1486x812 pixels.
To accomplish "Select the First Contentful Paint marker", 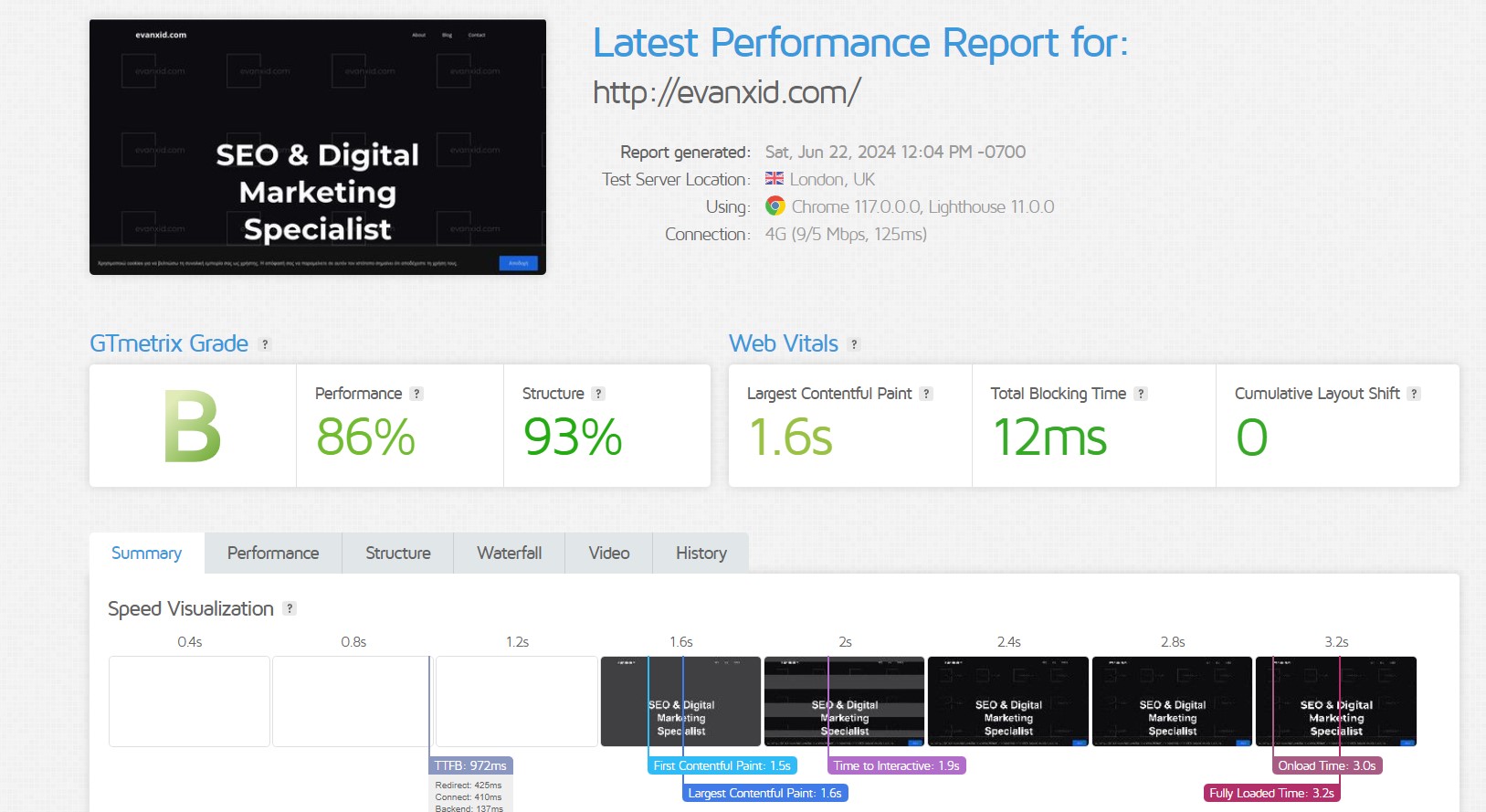I will [722, 765].
